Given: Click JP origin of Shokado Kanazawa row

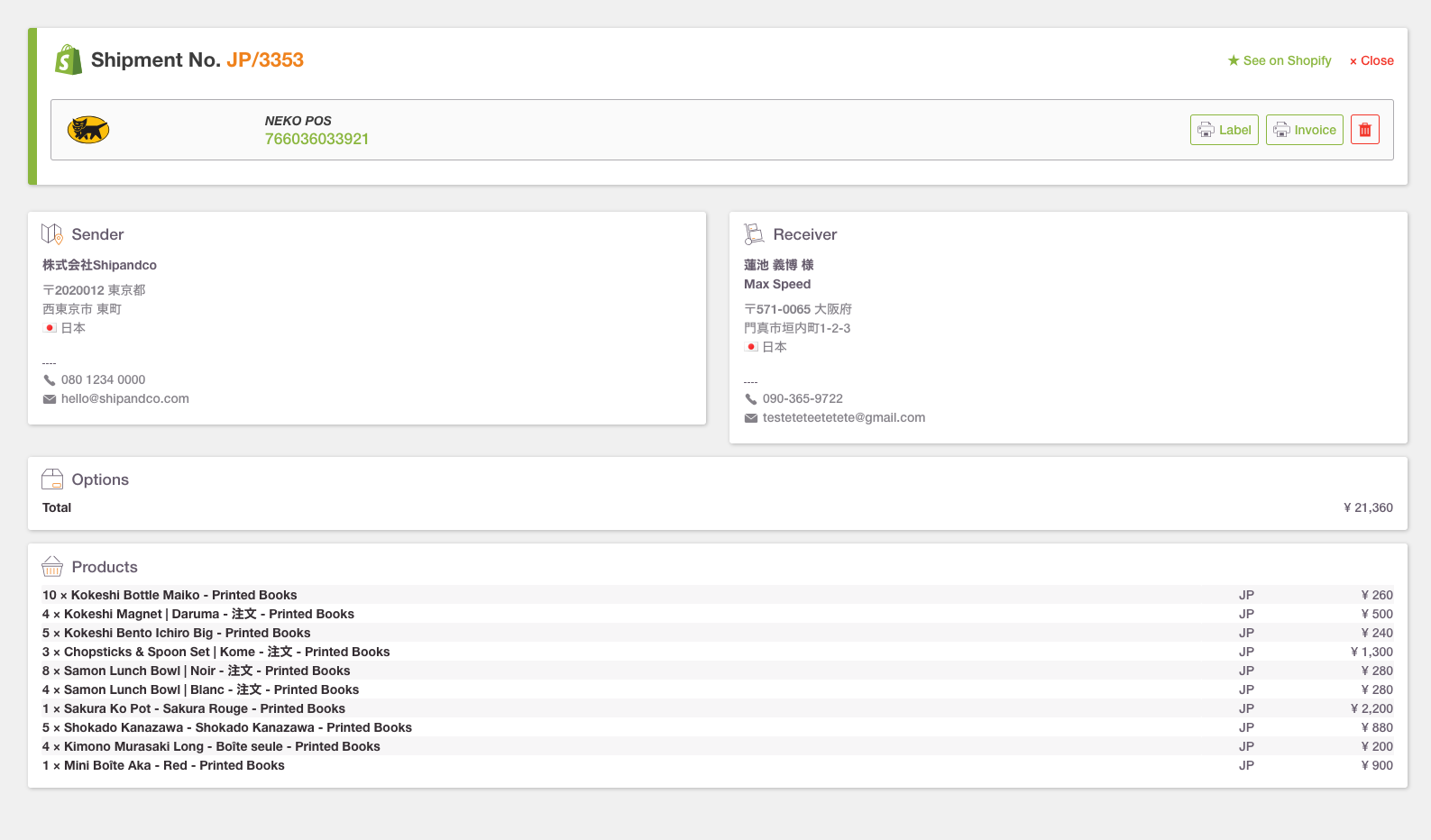Looking at the screenshot, I should coord(1246,727).
